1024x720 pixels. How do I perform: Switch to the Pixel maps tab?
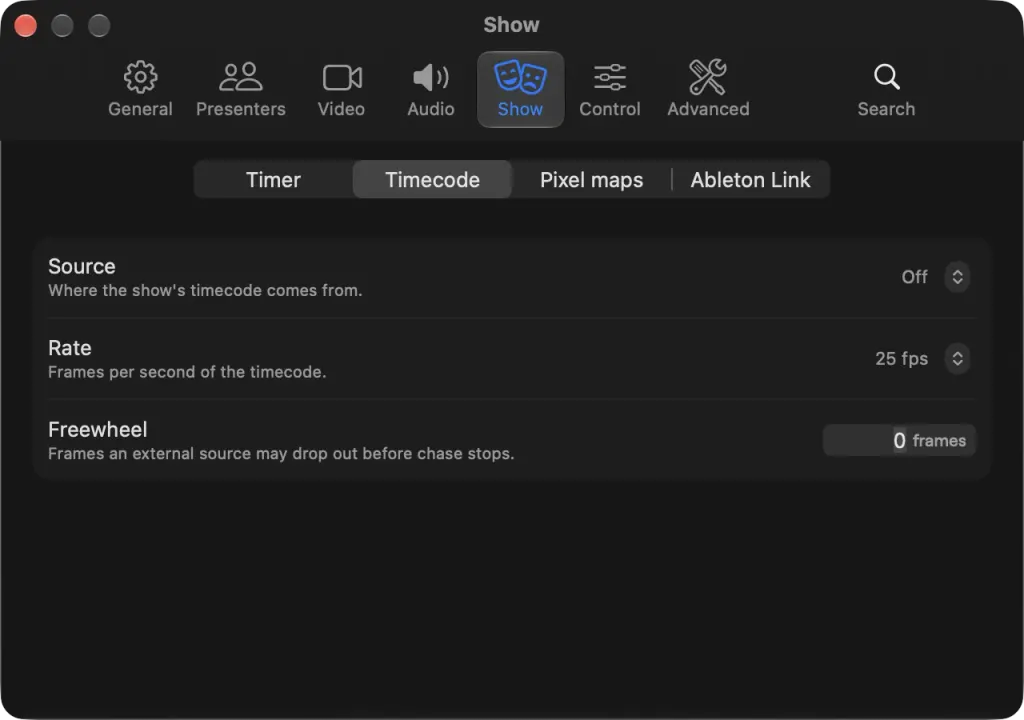592,180
